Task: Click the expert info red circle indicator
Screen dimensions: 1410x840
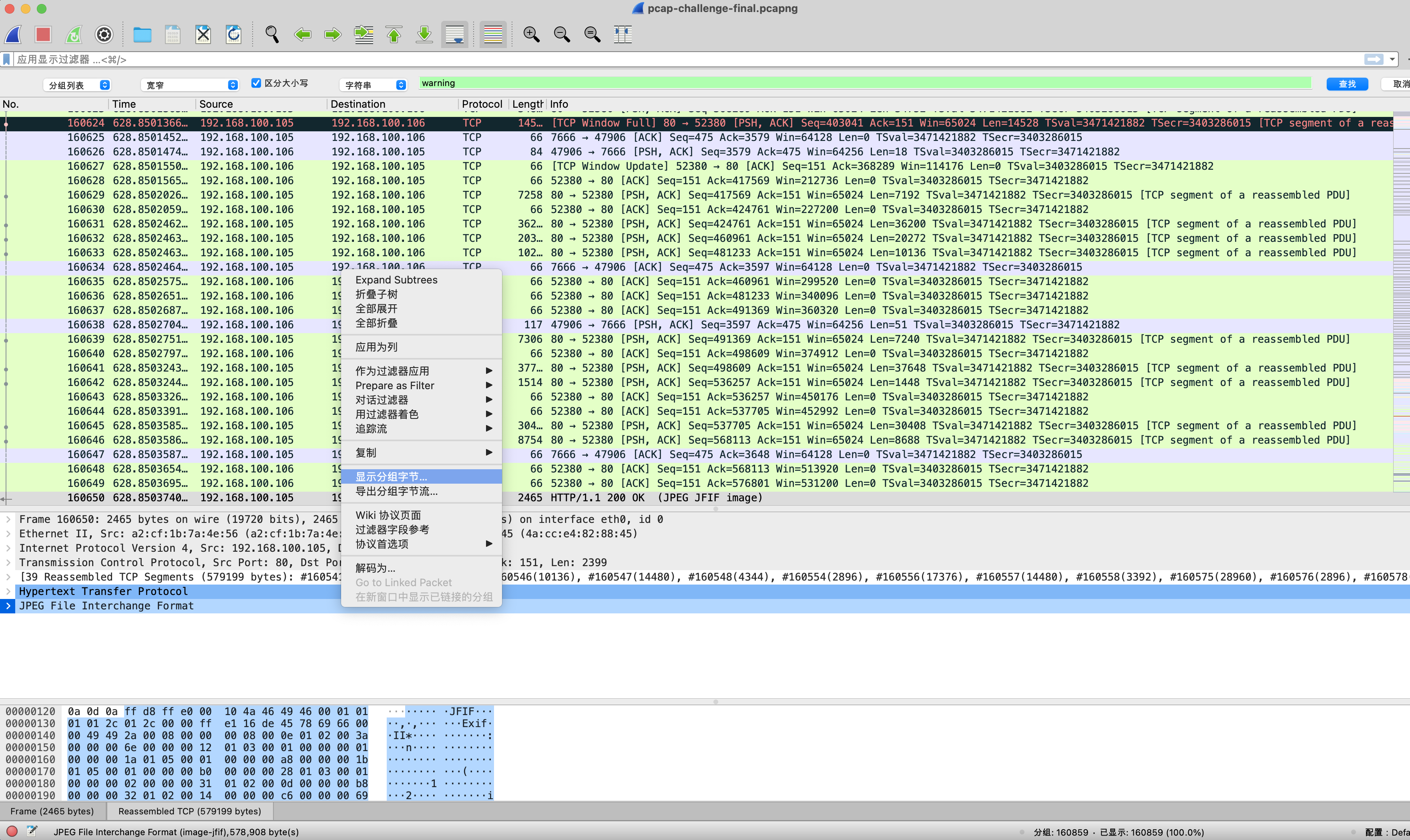Action: tap(12, 832)
